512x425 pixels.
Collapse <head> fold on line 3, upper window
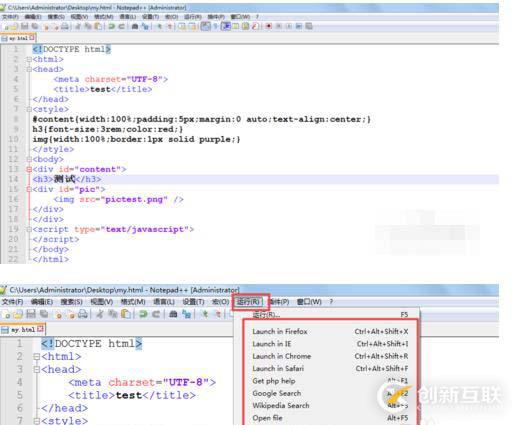[29, 70]
